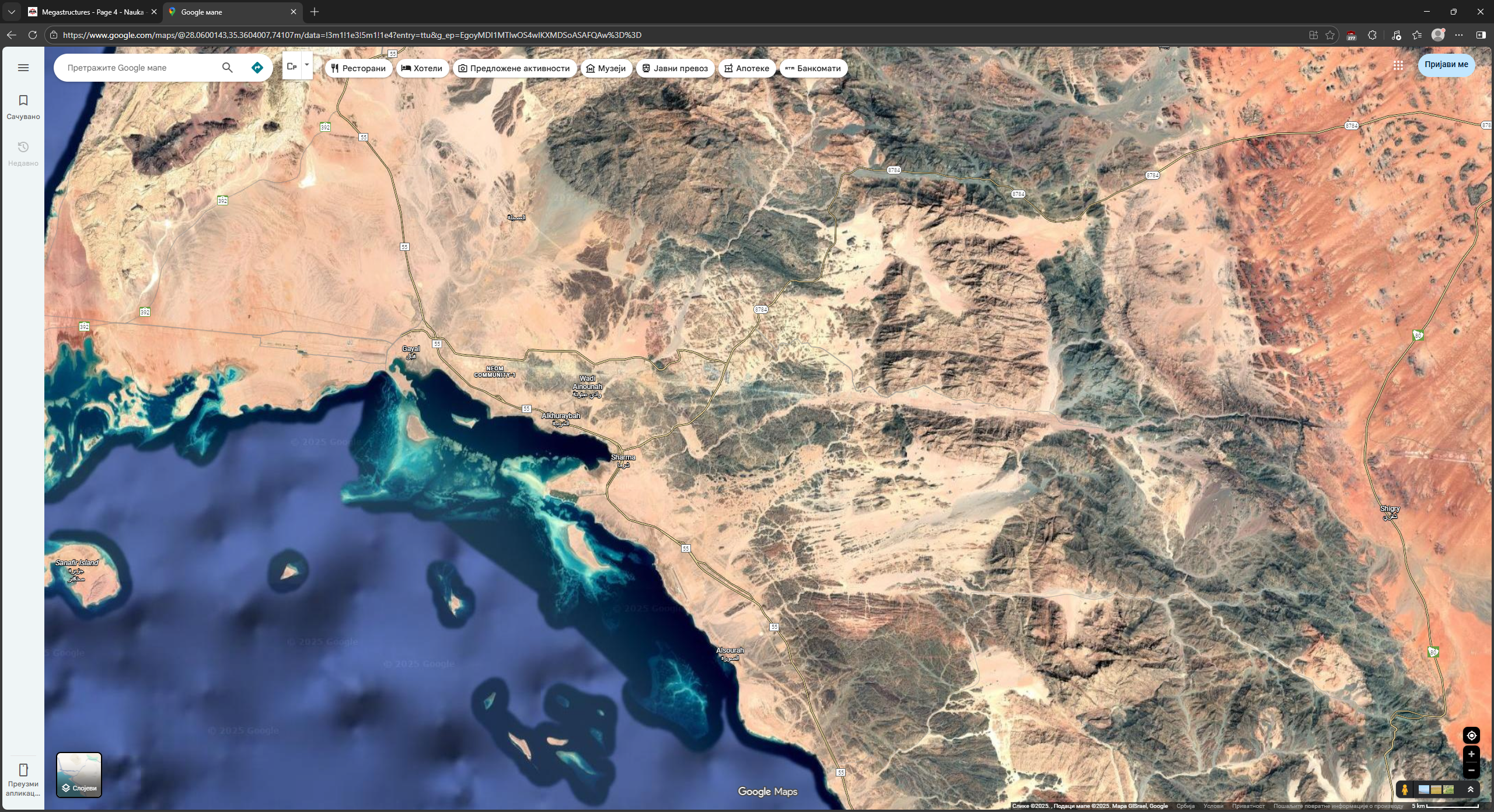Toggle the browser sidebar pane button
Screen dimensions: 1494x812
click(x=1481, y=35)
